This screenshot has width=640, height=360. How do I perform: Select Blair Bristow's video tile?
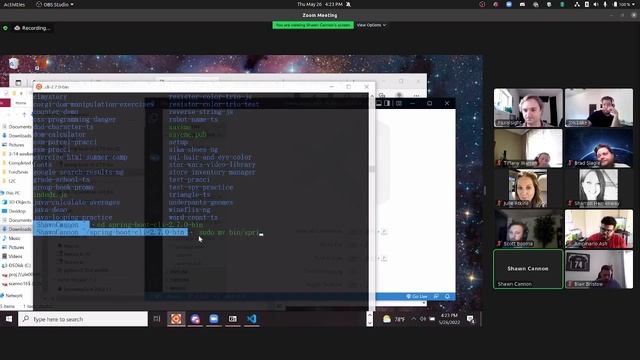click(x=599, y=269)
